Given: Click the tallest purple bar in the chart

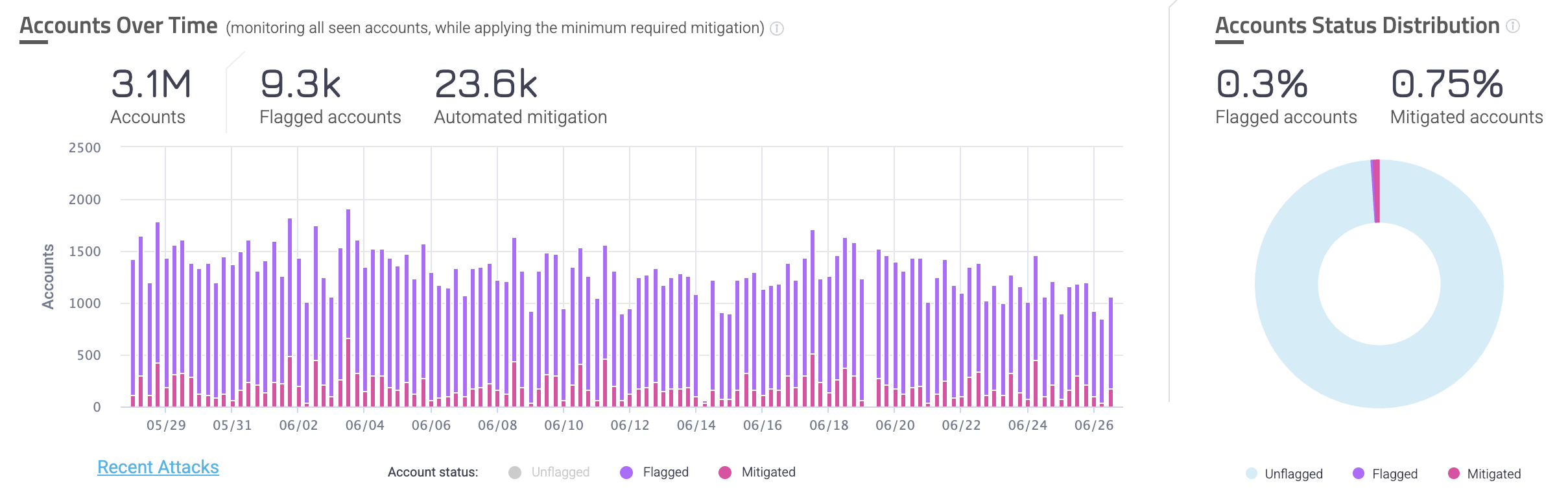Looking at the screenshot, I should coord(348,272).
